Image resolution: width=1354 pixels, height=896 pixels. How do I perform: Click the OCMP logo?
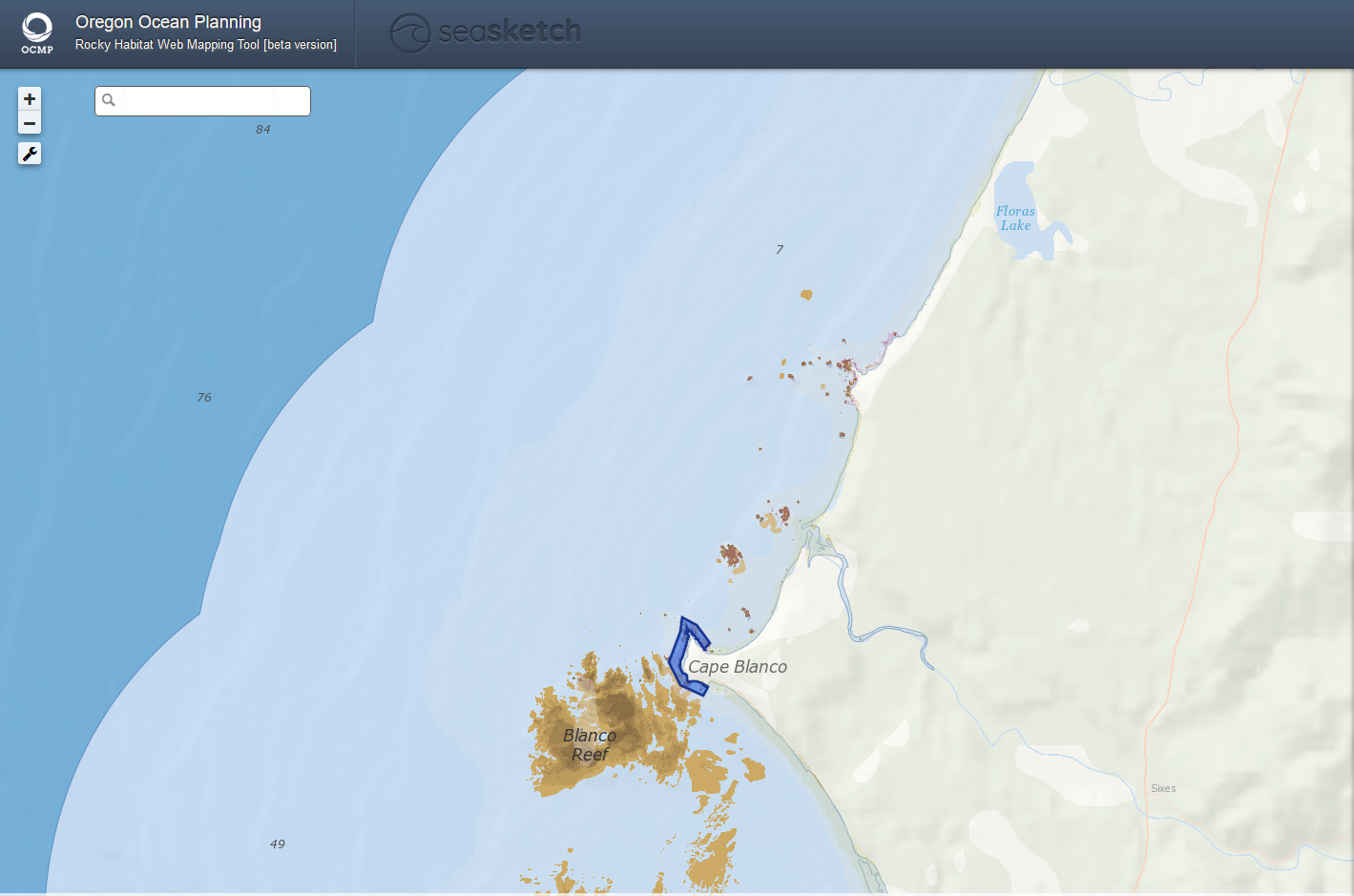(37, 33)
